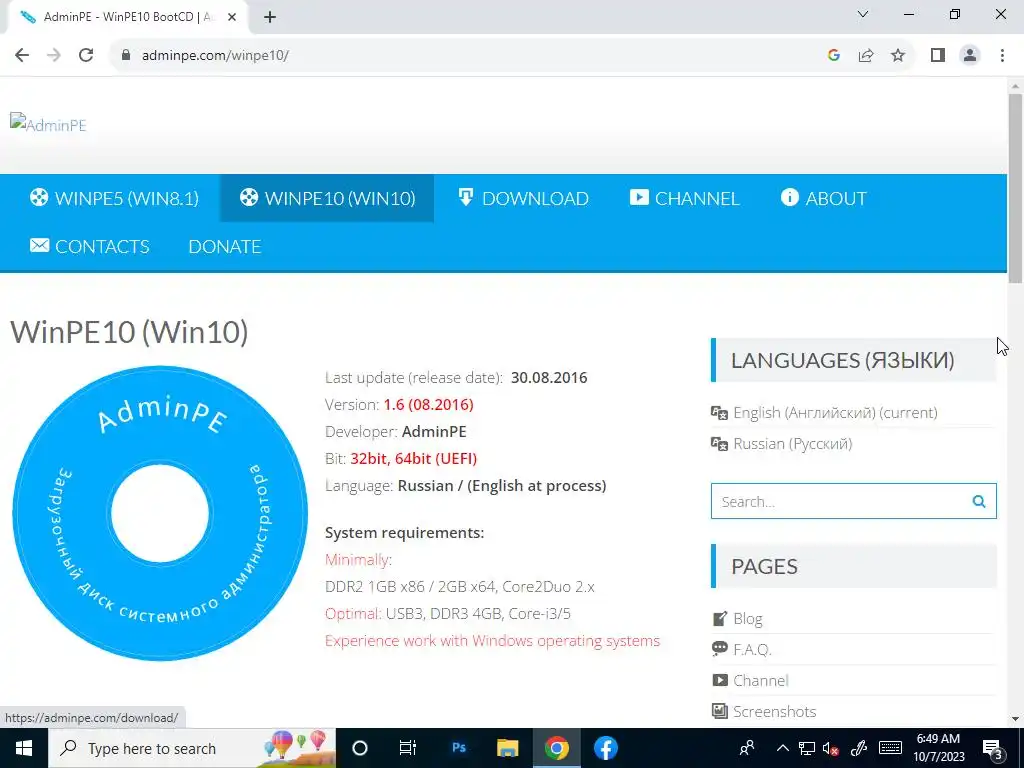Close the AdminPE browser tab
The width and height of the screenshot is (1024, 768).
[232, 17]
